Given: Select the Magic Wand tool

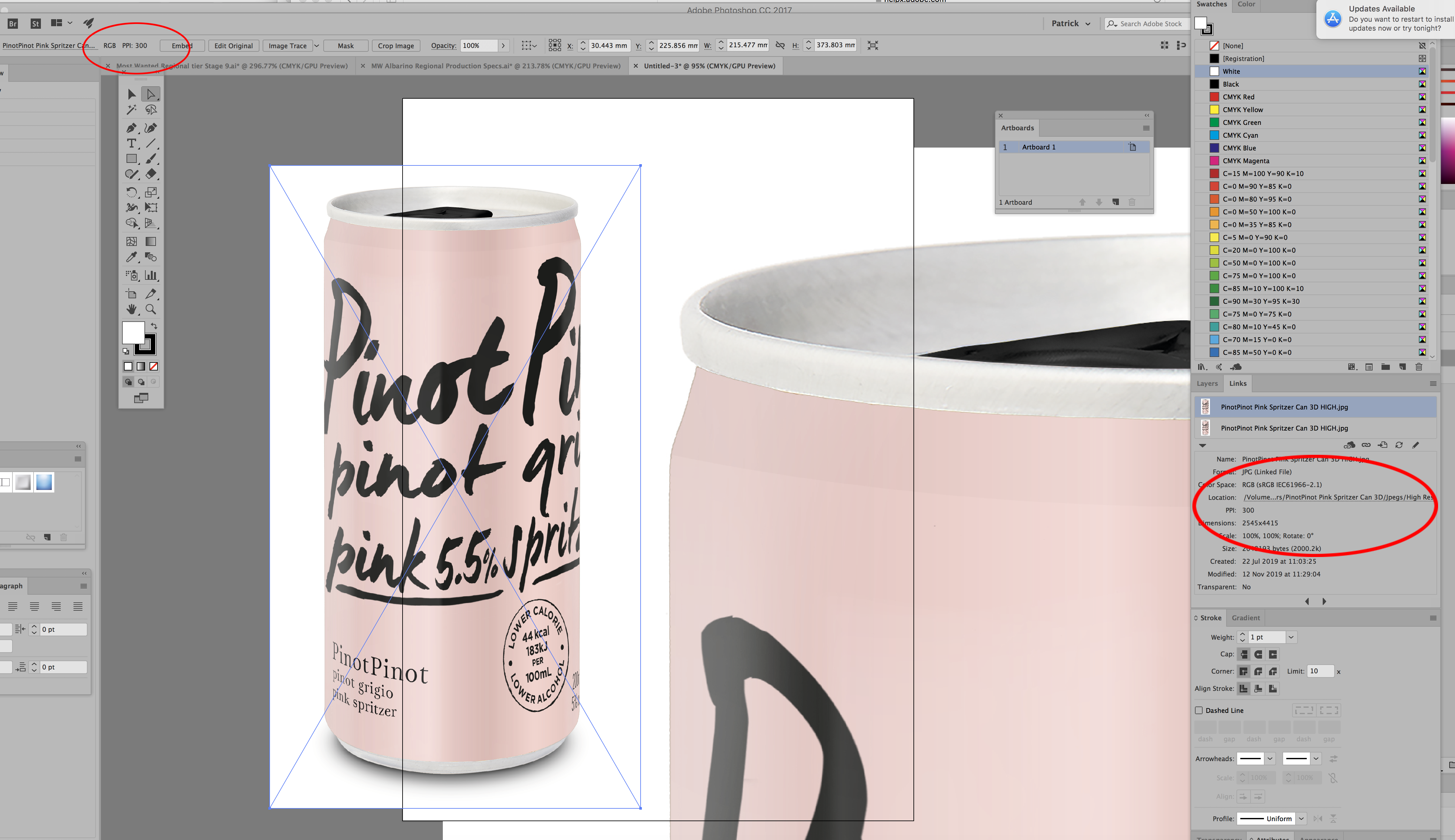Looking at the screenshot, I should [x=132, y=110].
